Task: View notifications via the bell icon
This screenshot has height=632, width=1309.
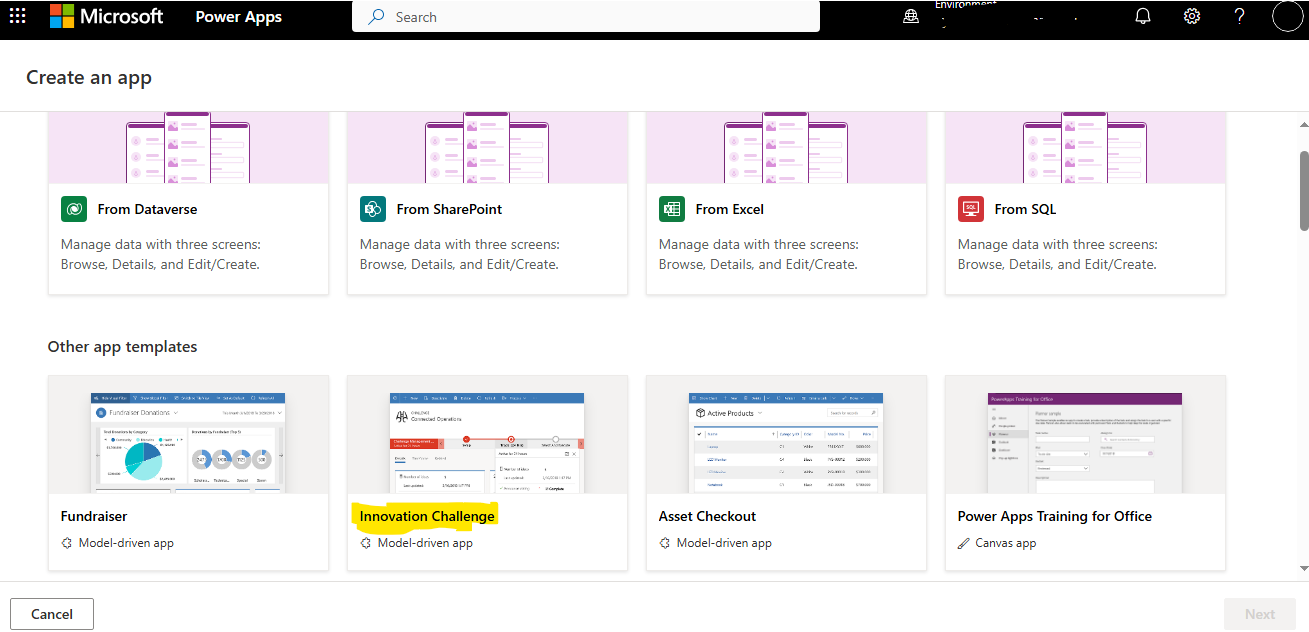Action: click(x=1142, y=16)
